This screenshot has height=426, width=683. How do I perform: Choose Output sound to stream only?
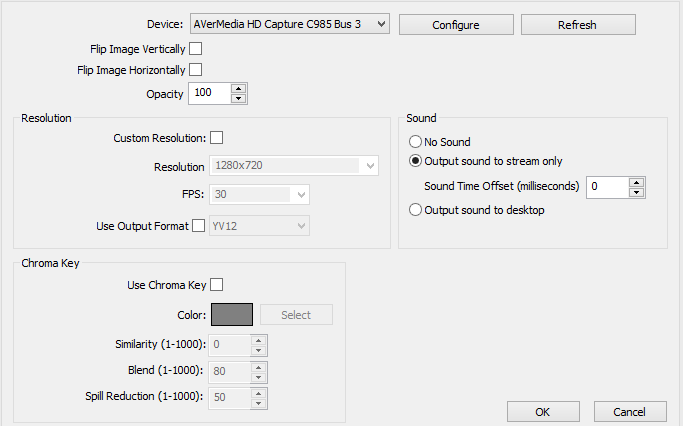(416, 160)
